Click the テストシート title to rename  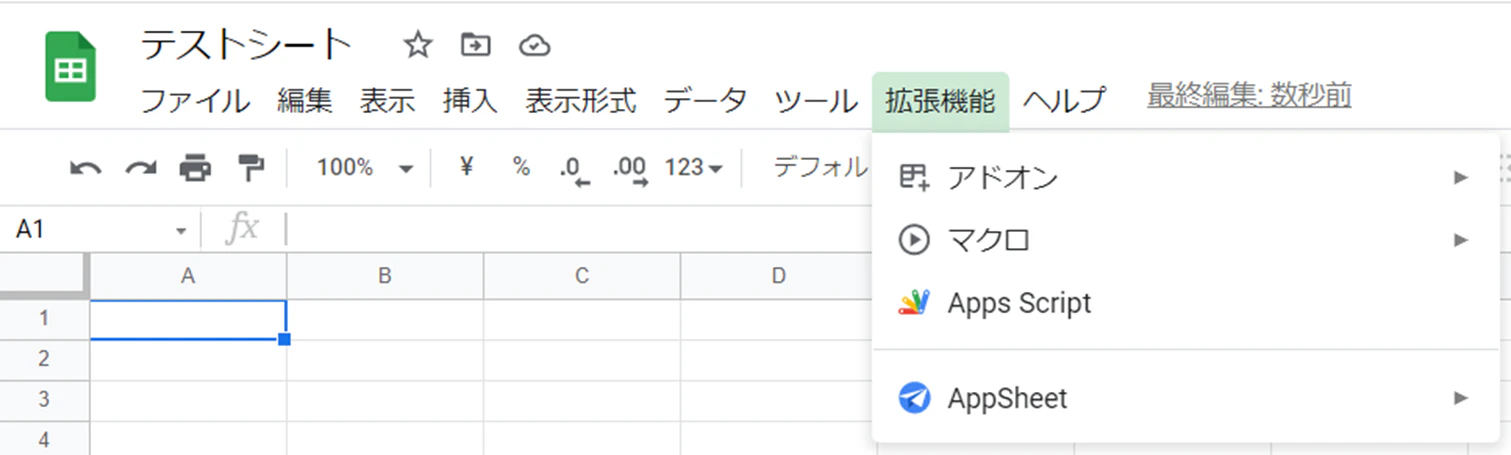click(246, 45)
